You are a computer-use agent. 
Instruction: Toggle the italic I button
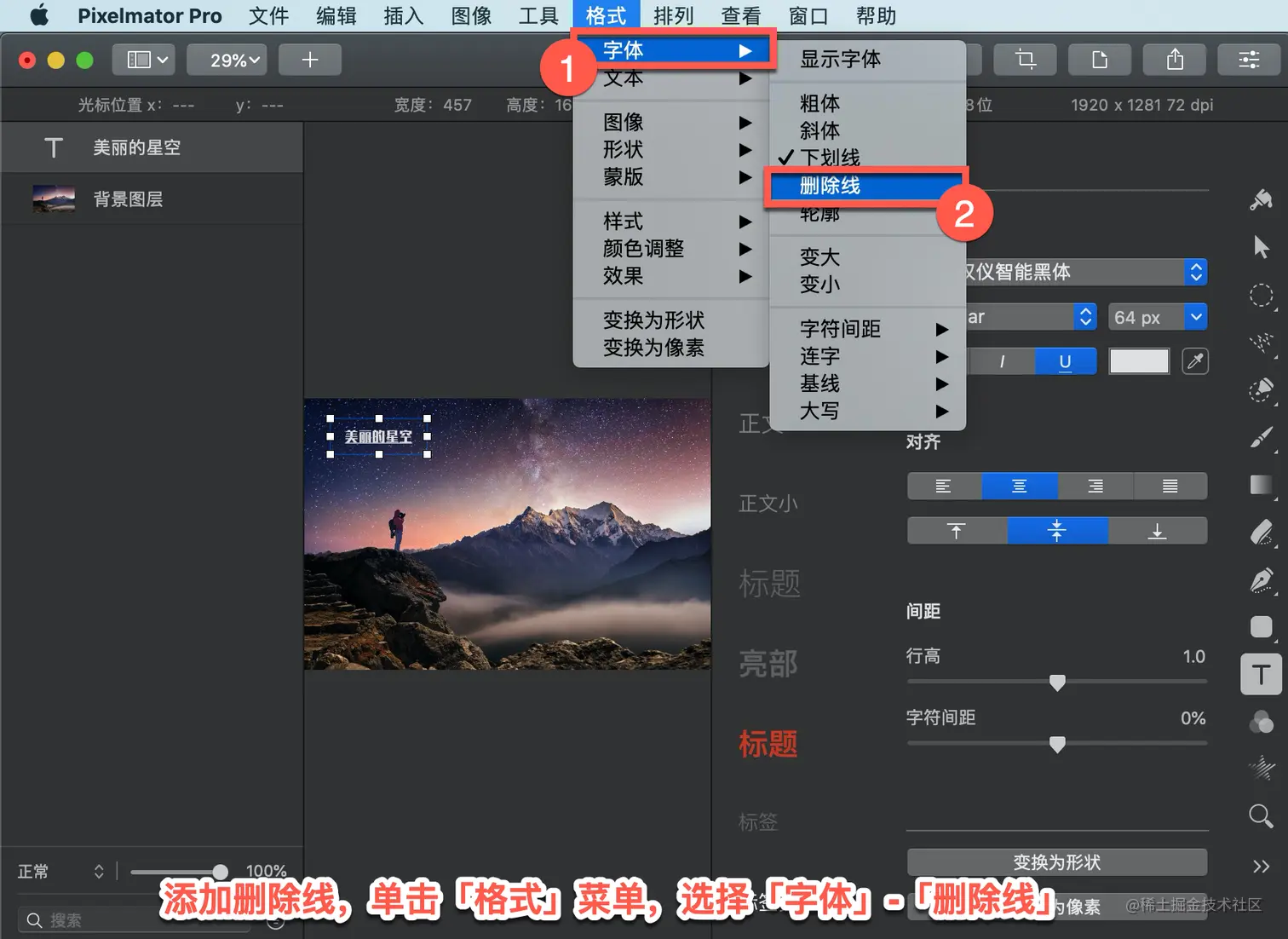pos(1002,361)
